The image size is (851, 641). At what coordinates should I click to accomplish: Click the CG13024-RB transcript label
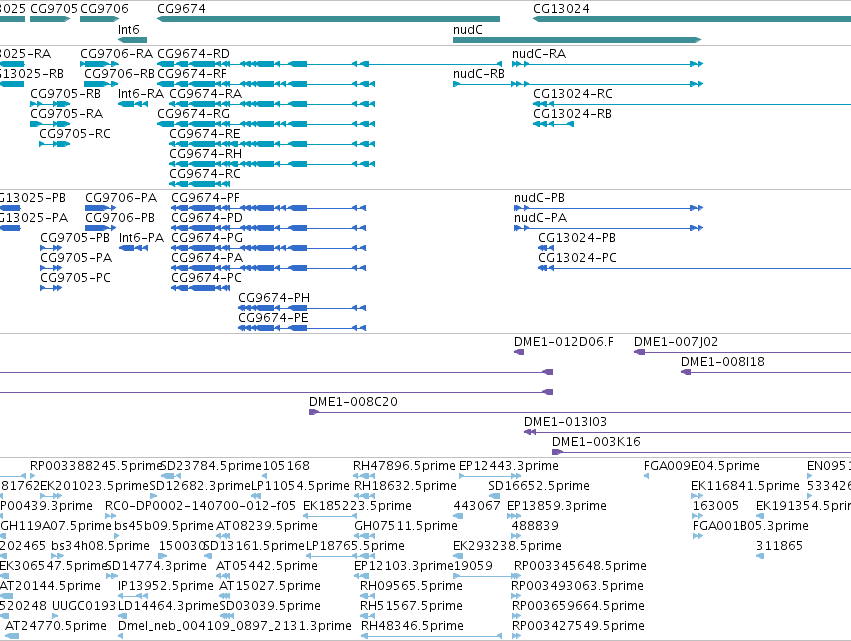572,114
